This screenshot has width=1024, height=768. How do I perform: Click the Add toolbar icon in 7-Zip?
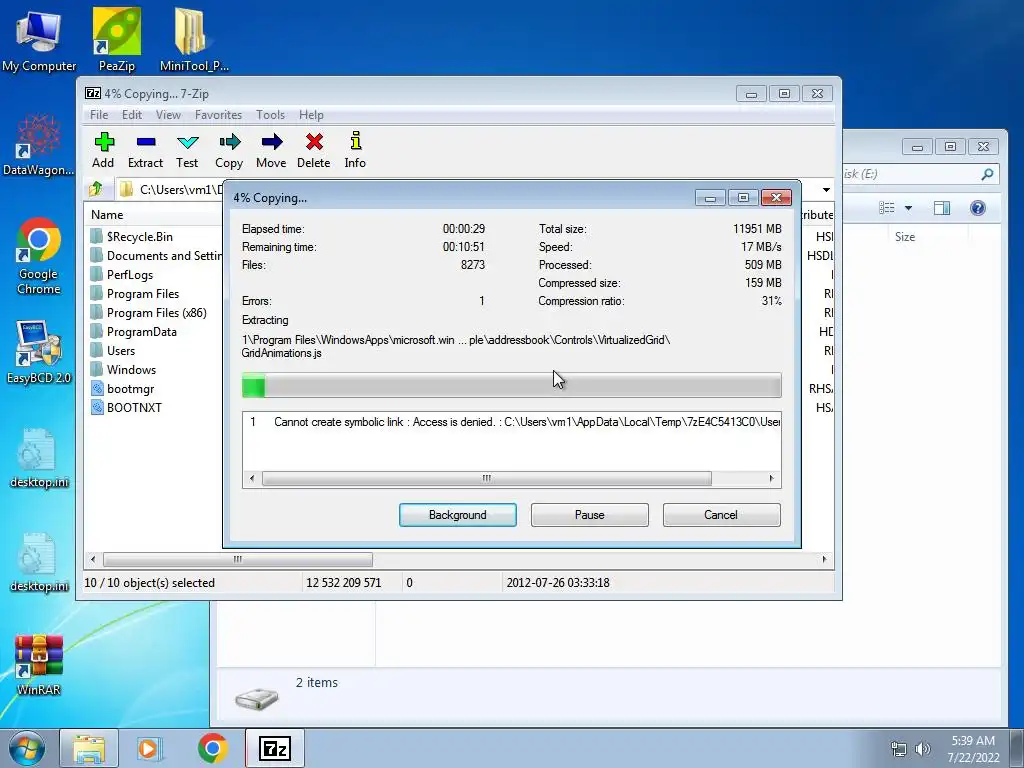[x=103, y=150]
